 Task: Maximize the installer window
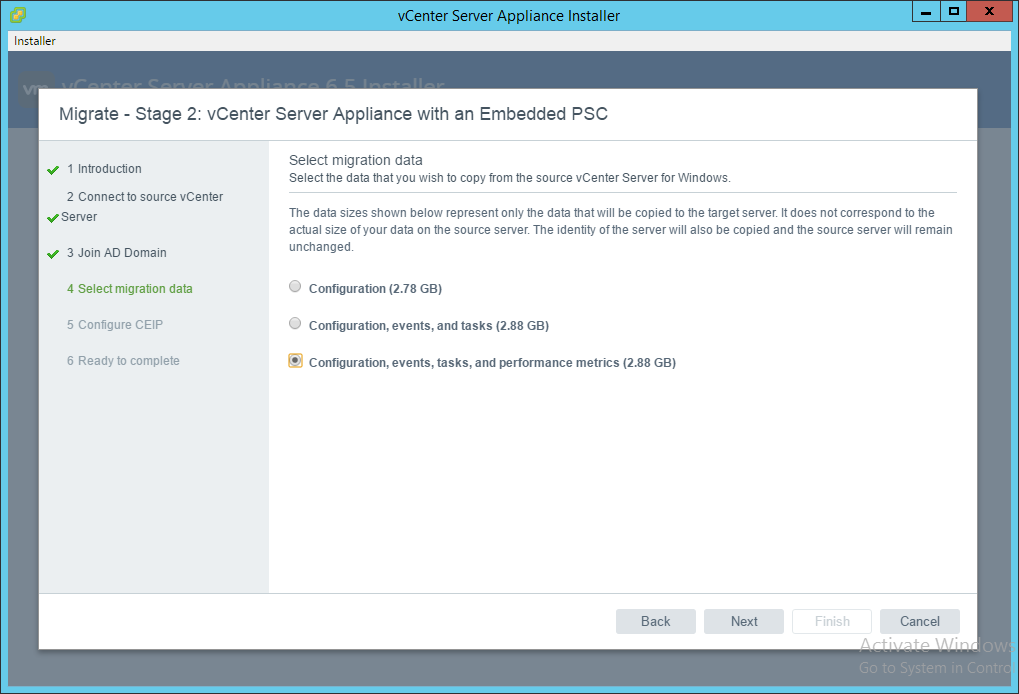953,12
